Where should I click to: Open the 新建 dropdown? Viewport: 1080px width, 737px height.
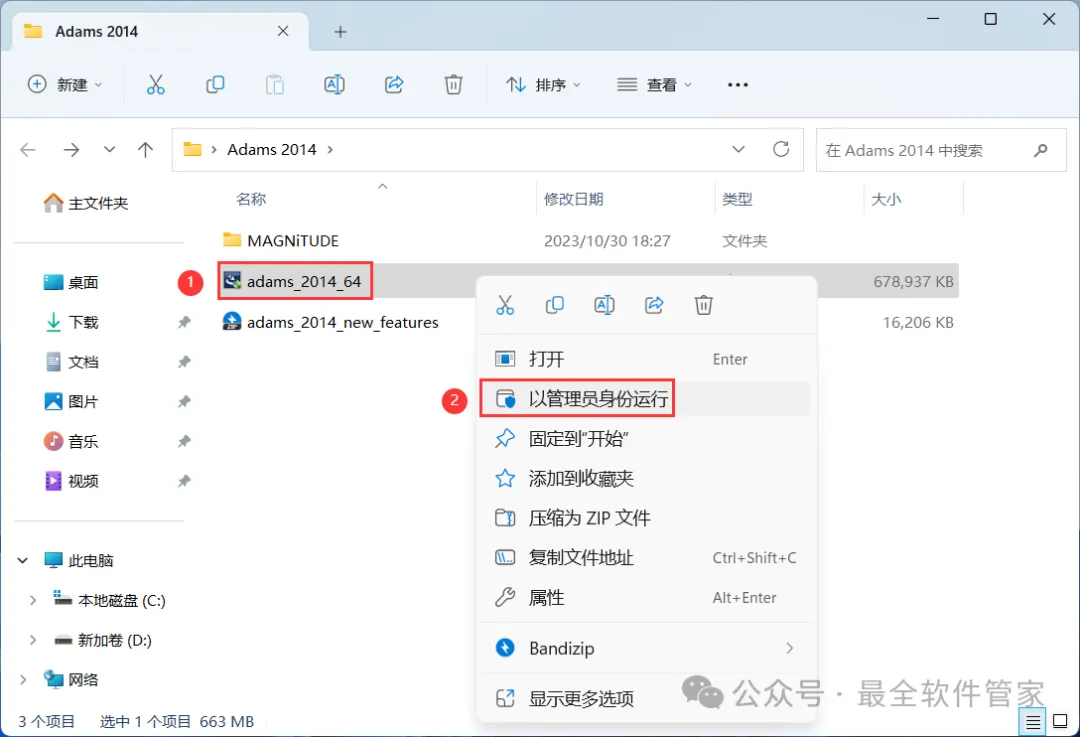[65, 85]
